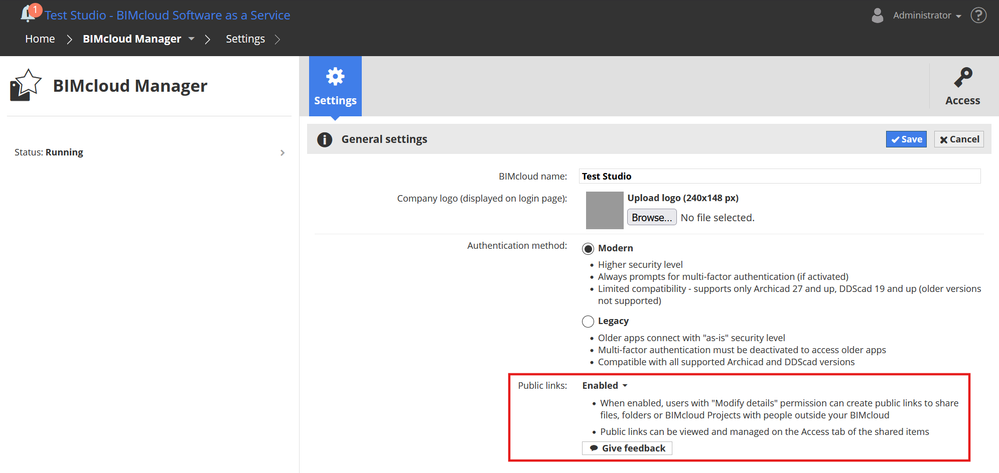The image size is (999, 473).
Task: Open the notifications bell icon
Action: pyautogui.click(x=29, y=14)
